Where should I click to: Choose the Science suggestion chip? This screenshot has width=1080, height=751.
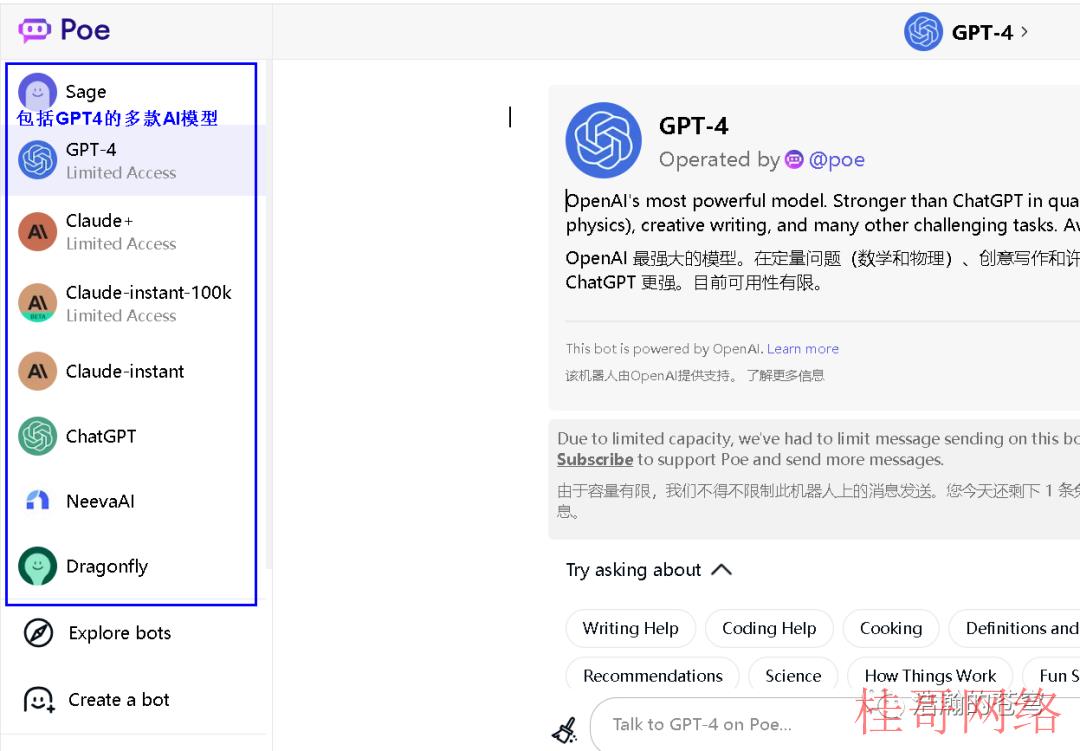(x=793, y=676)
